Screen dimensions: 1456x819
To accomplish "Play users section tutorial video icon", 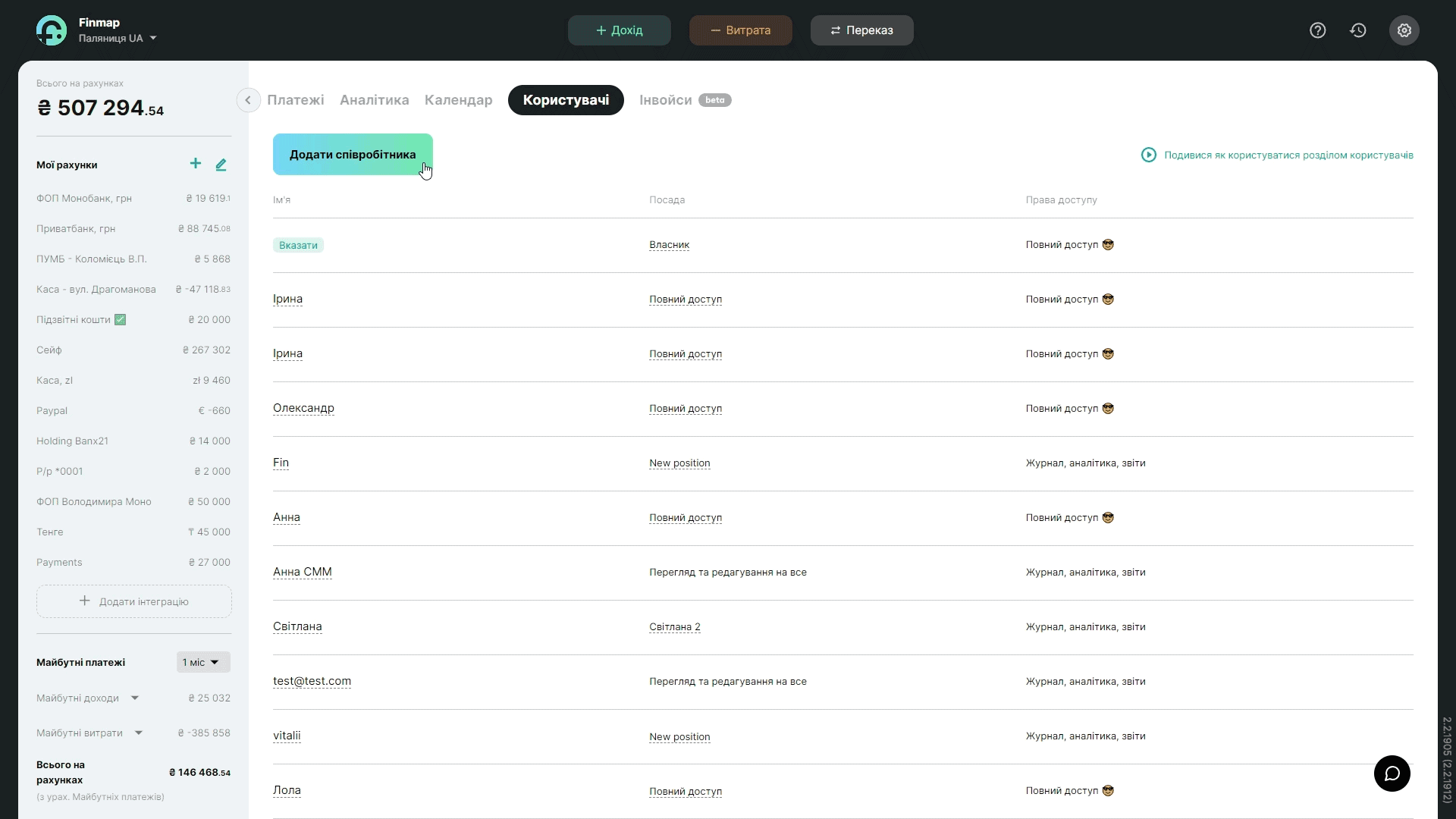I will coord(1149,155).
